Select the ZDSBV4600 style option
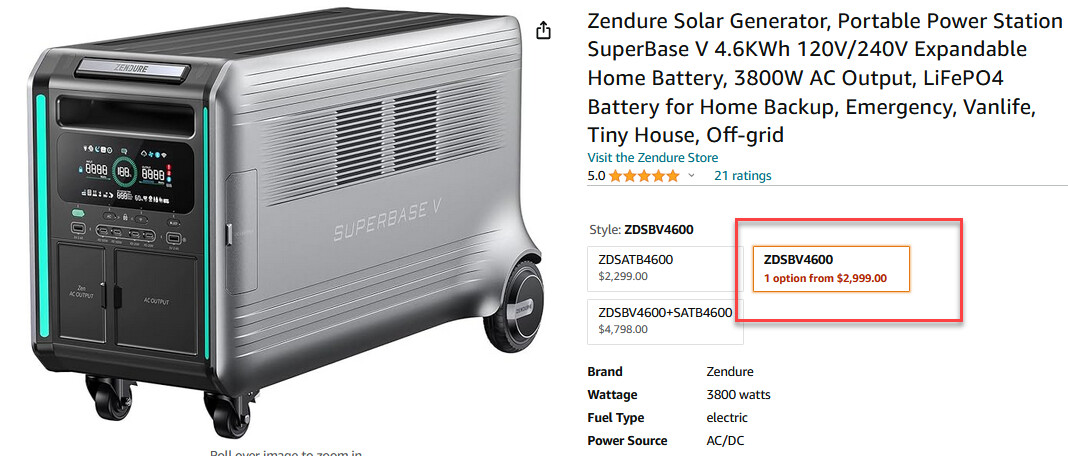Viewport: 1068px width, 456px height. pos(831,269)
